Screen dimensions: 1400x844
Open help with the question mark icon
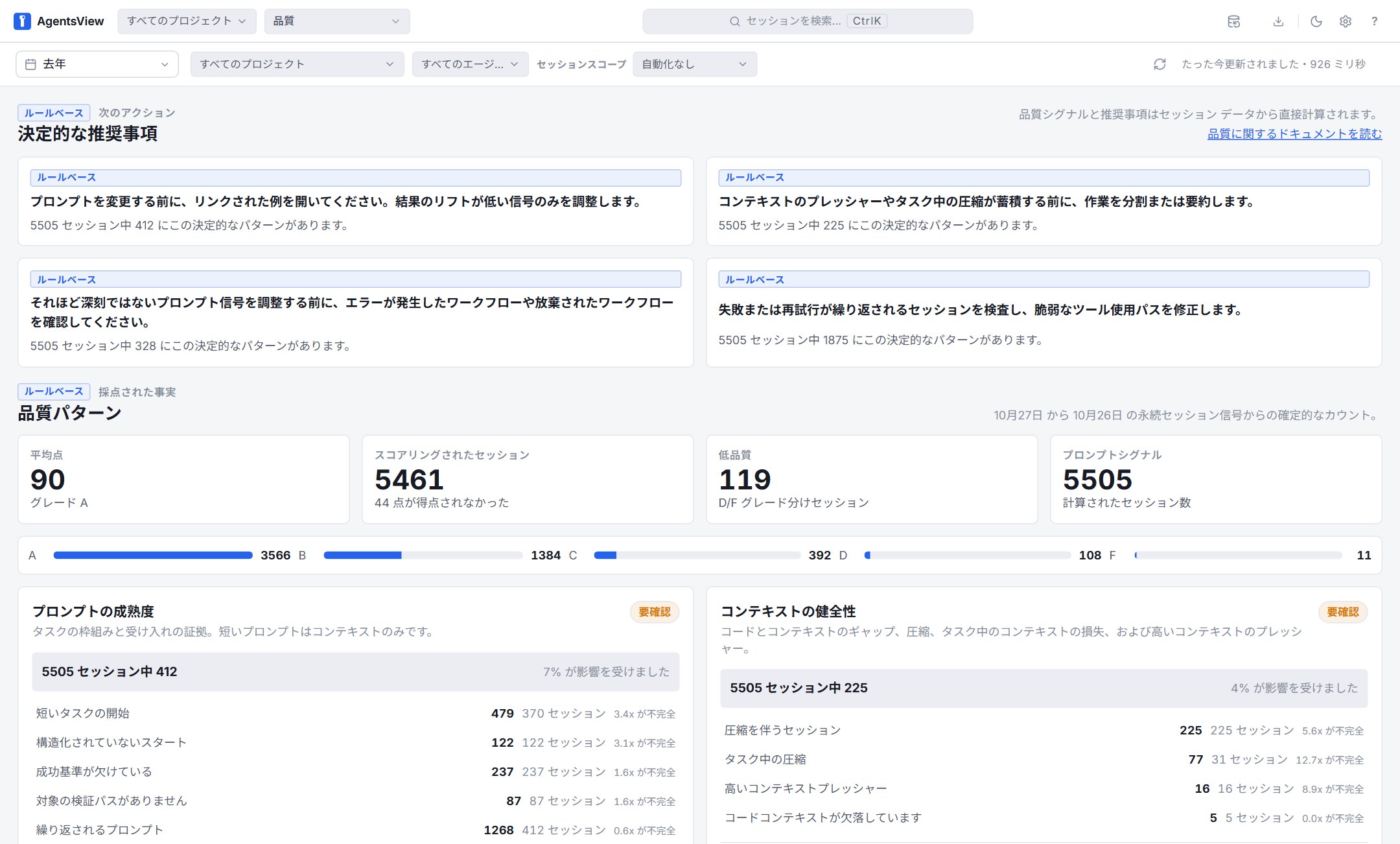point(1374,21)
